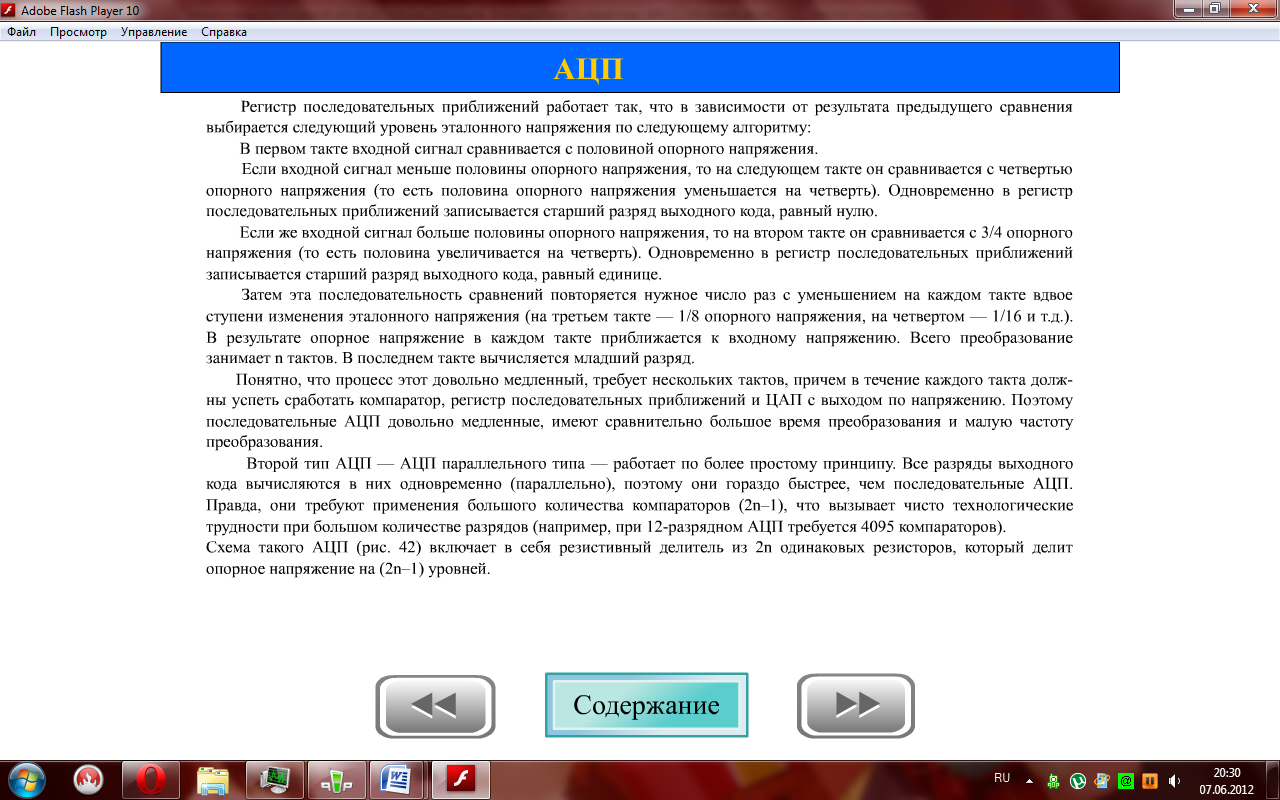
Task: Open the system monitor taskbar icon
Action: coord(274,780)
